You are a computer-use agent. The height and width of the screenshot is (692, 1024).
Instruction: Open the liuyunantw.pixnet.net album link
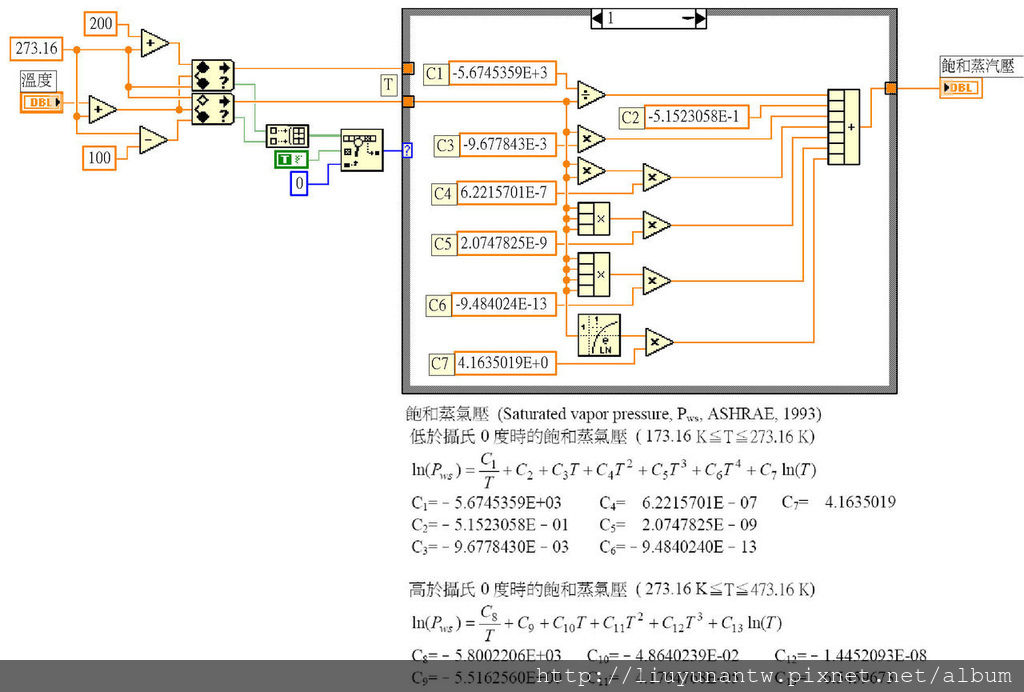pos(774,676)
